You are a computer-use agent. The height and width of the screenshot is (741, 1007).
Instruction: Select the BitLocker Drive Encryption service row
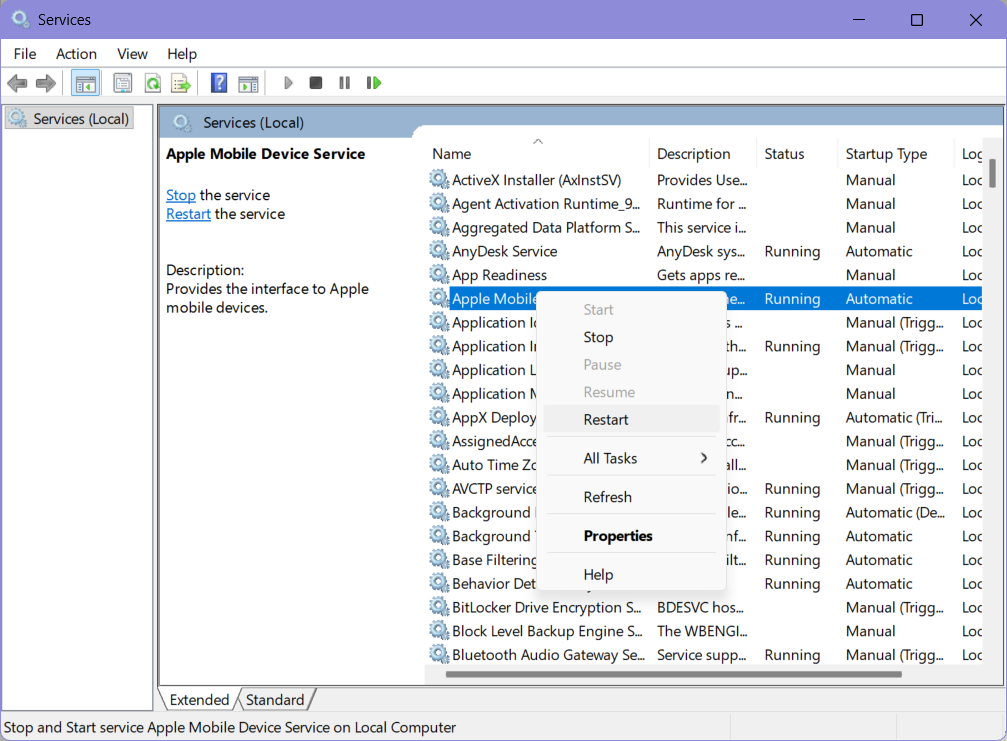(x=704, y=607)
